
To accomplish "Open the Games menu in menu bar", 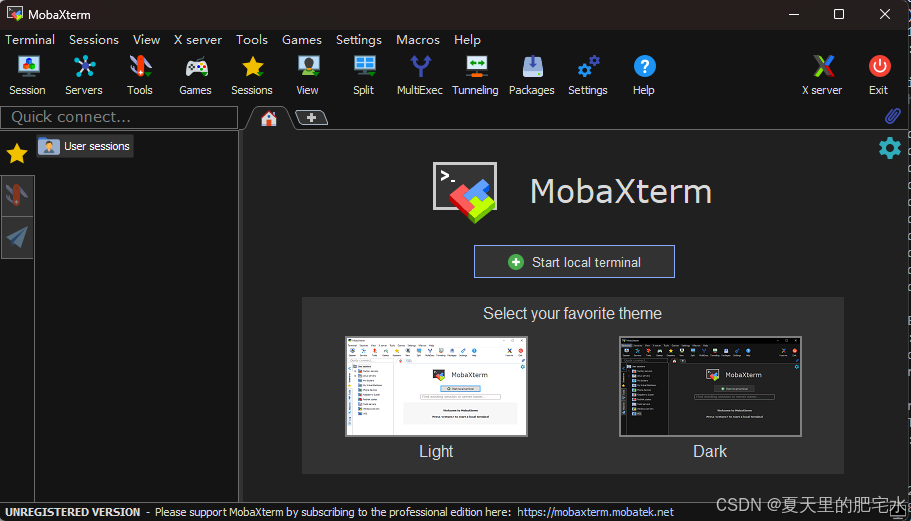I will 302,39.
